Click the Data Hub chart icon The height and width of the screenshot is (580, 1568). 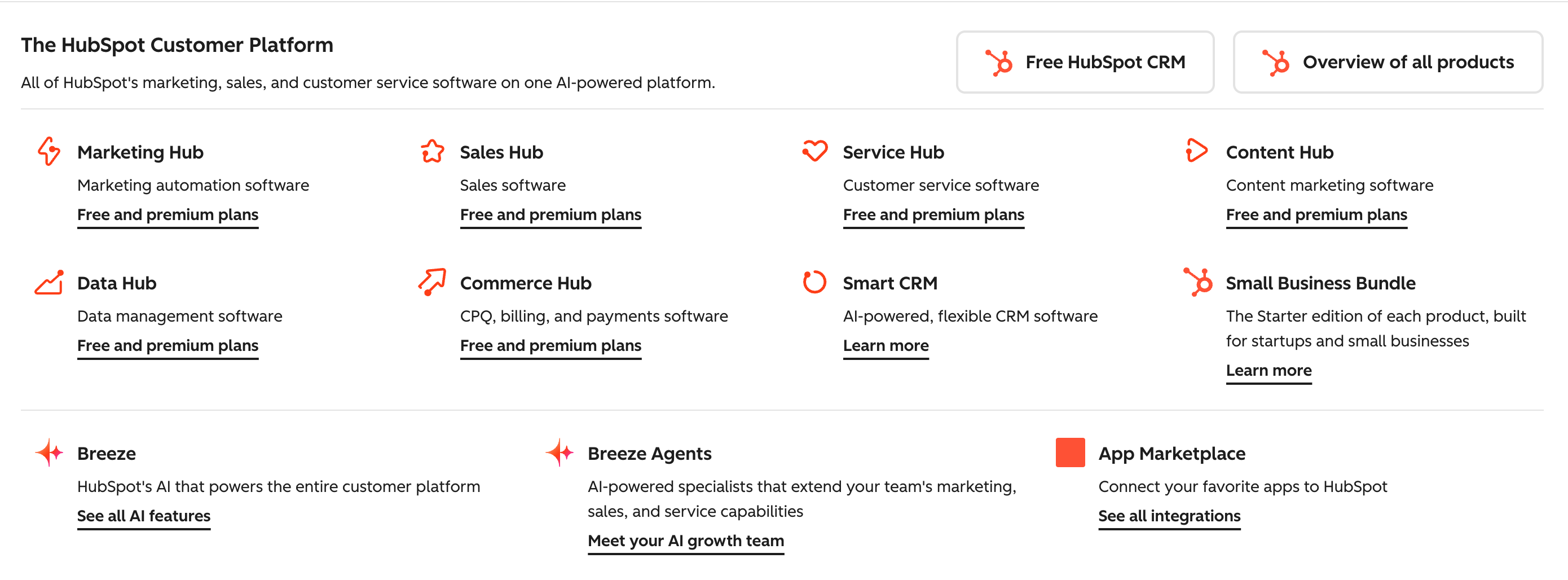click(49, 283)
